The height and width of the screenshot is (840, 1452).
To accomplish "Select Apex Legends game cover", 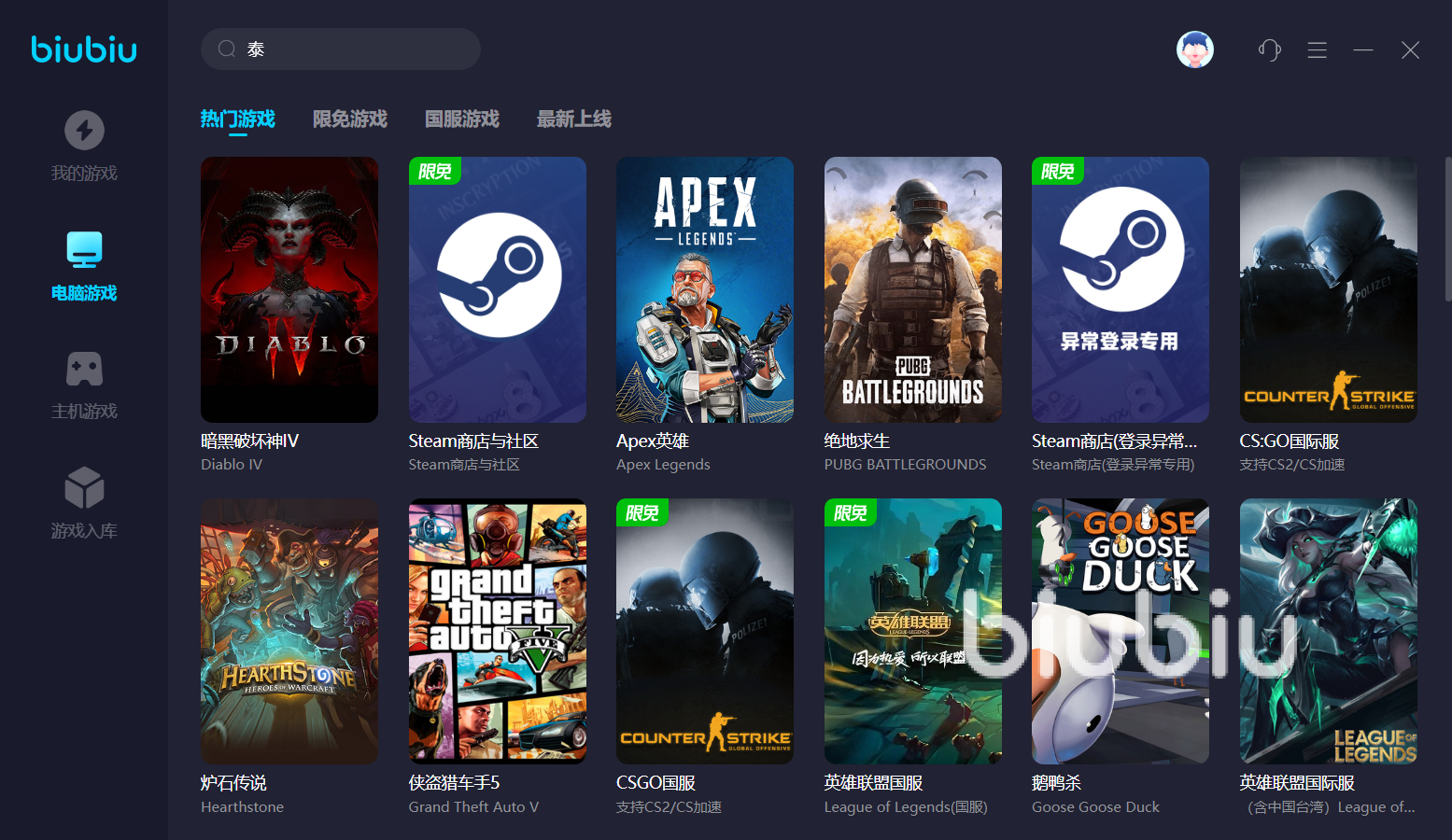I will 705,289.
